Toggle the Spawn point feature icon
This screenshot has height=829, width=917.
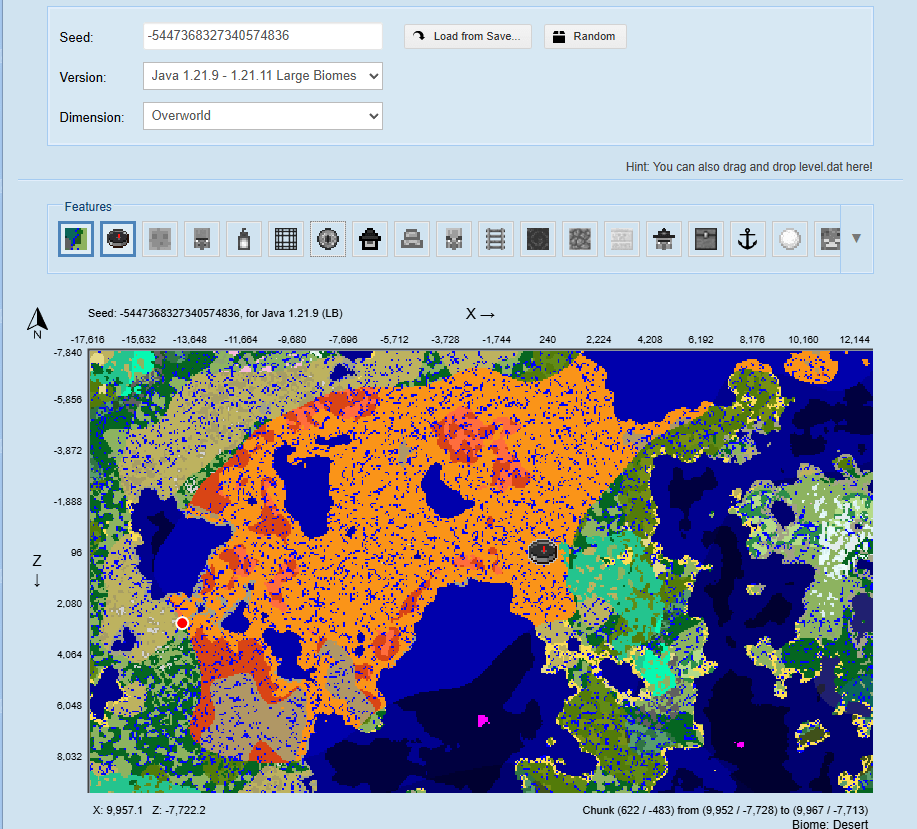tap(118, 239)
